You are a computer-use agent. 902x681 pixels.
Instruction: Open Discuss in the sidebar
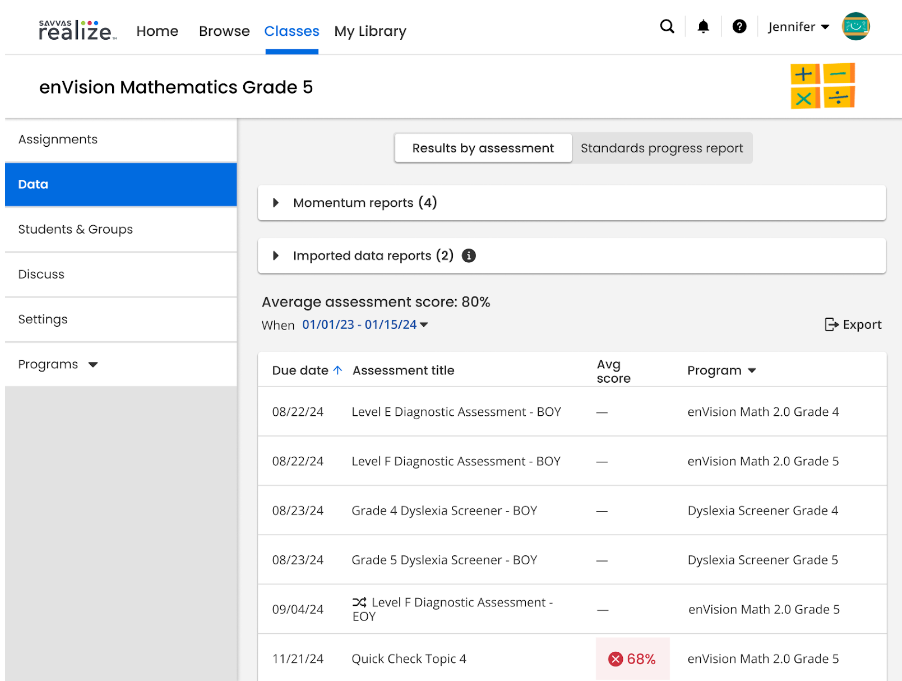click(x=121, y=274)
